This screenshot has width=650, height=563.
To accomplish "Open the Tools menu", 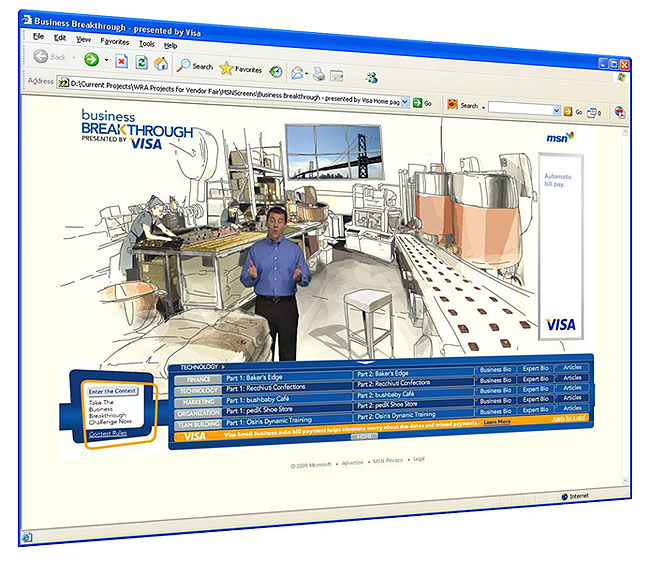I will click(147, 44).
